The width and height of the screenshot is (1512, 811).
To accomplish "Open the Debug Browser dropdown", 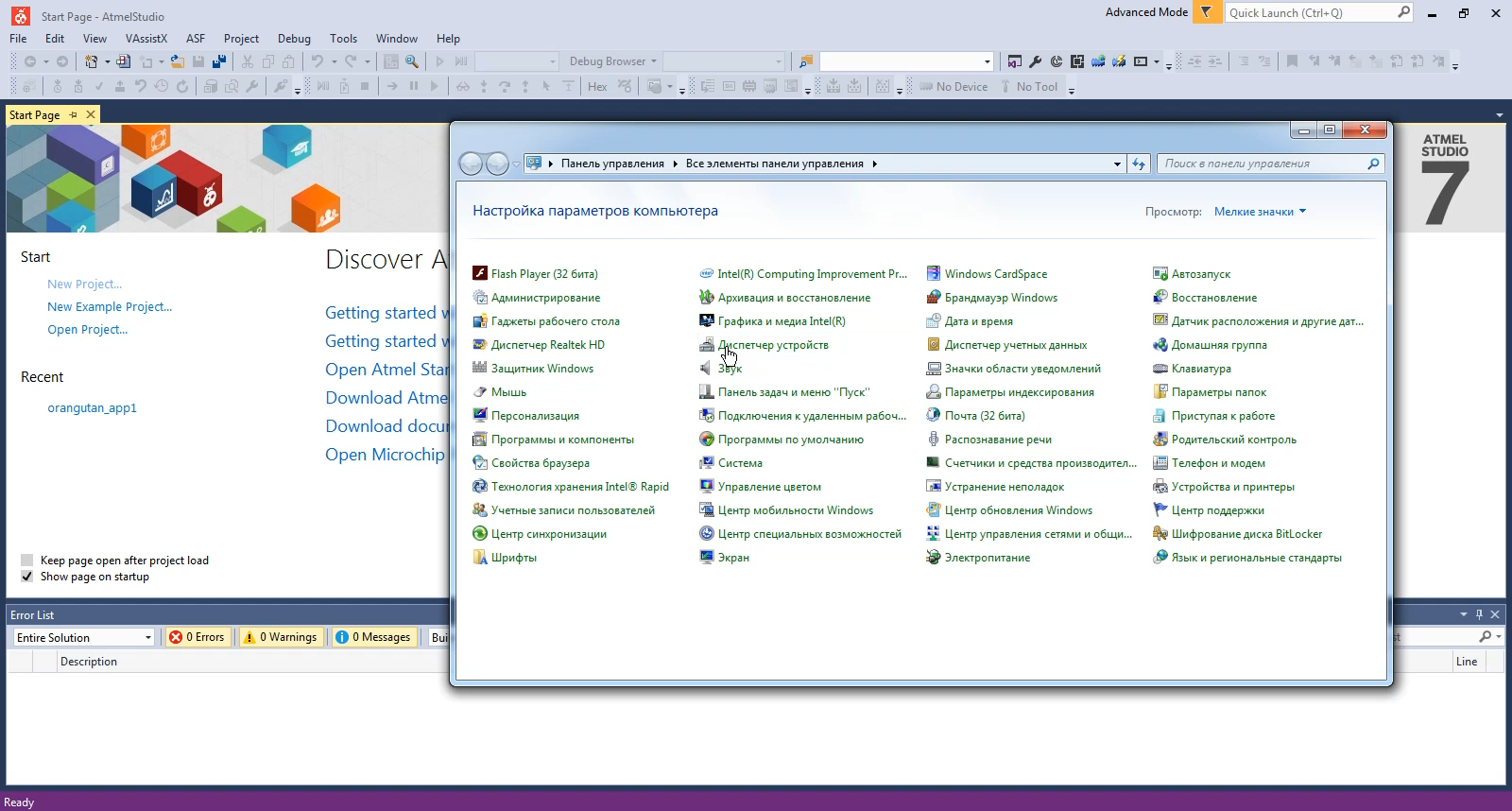I will coord(612,61).
